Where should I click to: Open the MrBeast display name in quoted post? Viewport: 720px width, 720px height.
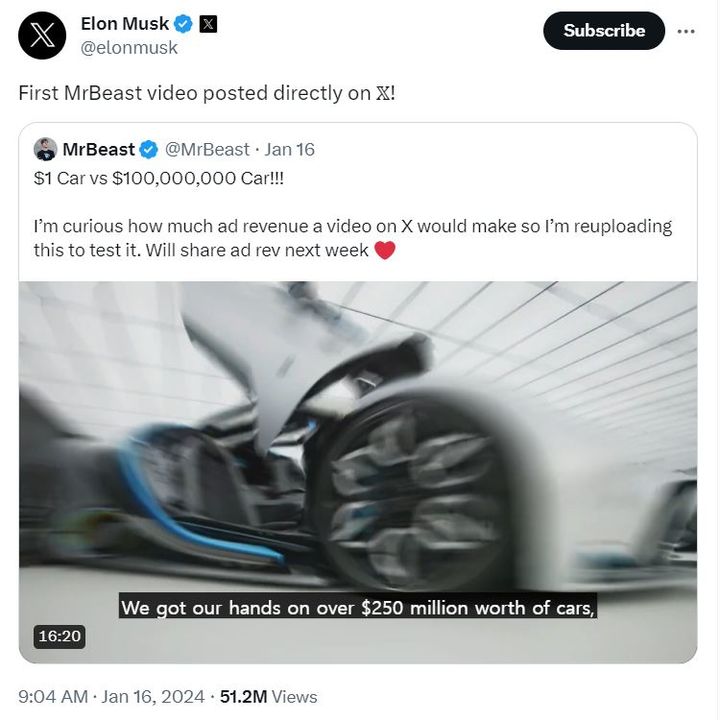[98, 150]
